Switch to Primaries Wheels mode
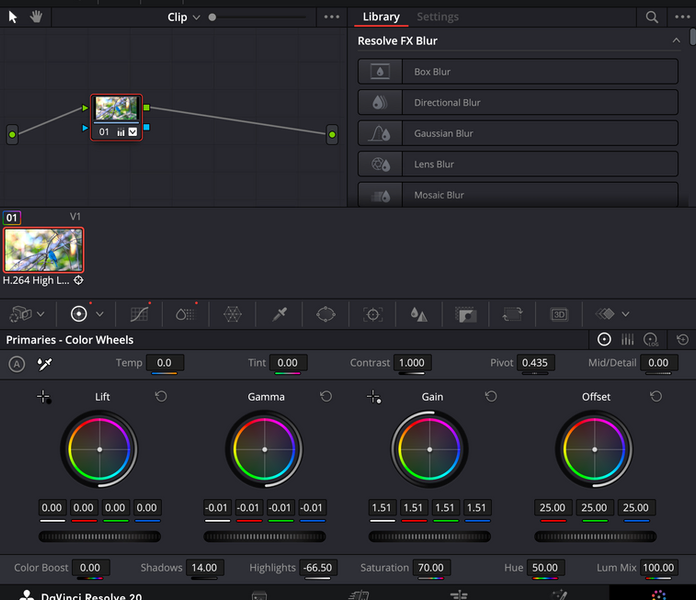This screenshot has height=600, width=696. click(x=604, y=339)
